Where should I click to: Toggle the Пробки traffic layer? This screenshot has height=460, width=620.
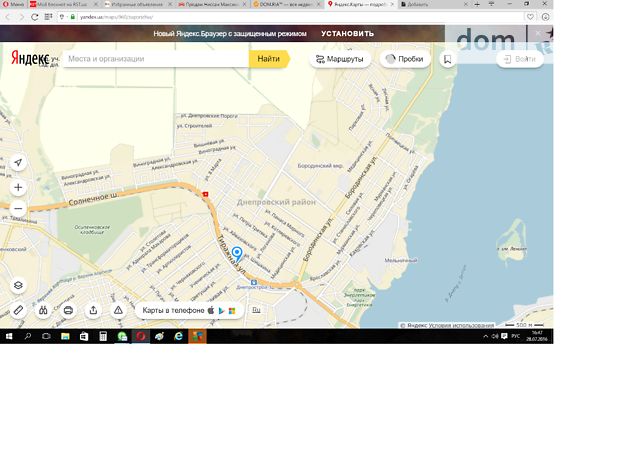pos(405,59)
